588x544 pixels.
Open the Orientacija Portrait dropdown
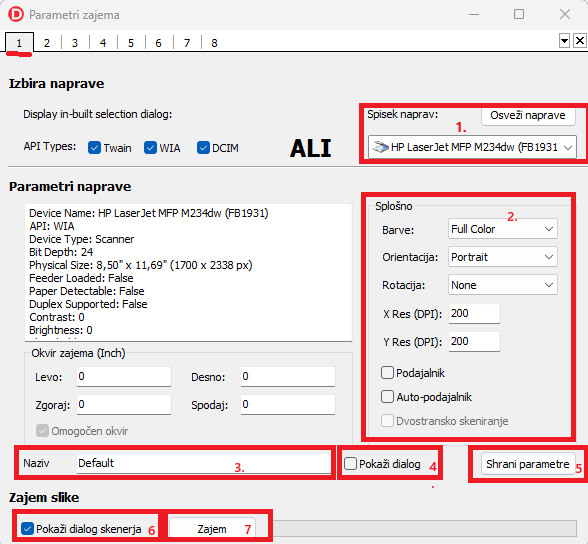pyautogui.click(x=503, y=257)
